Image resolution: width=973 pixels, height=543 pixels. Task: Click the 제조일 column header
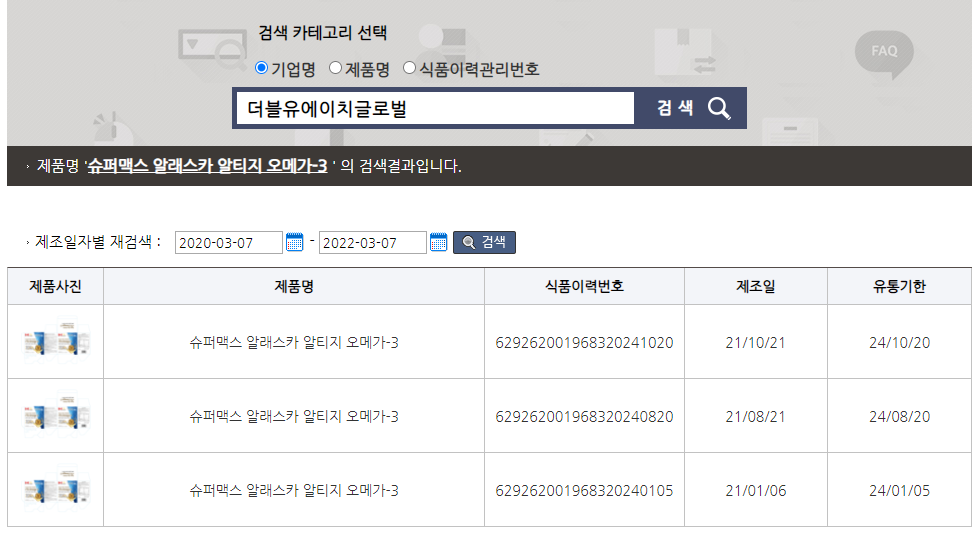[x=755, y=286]
